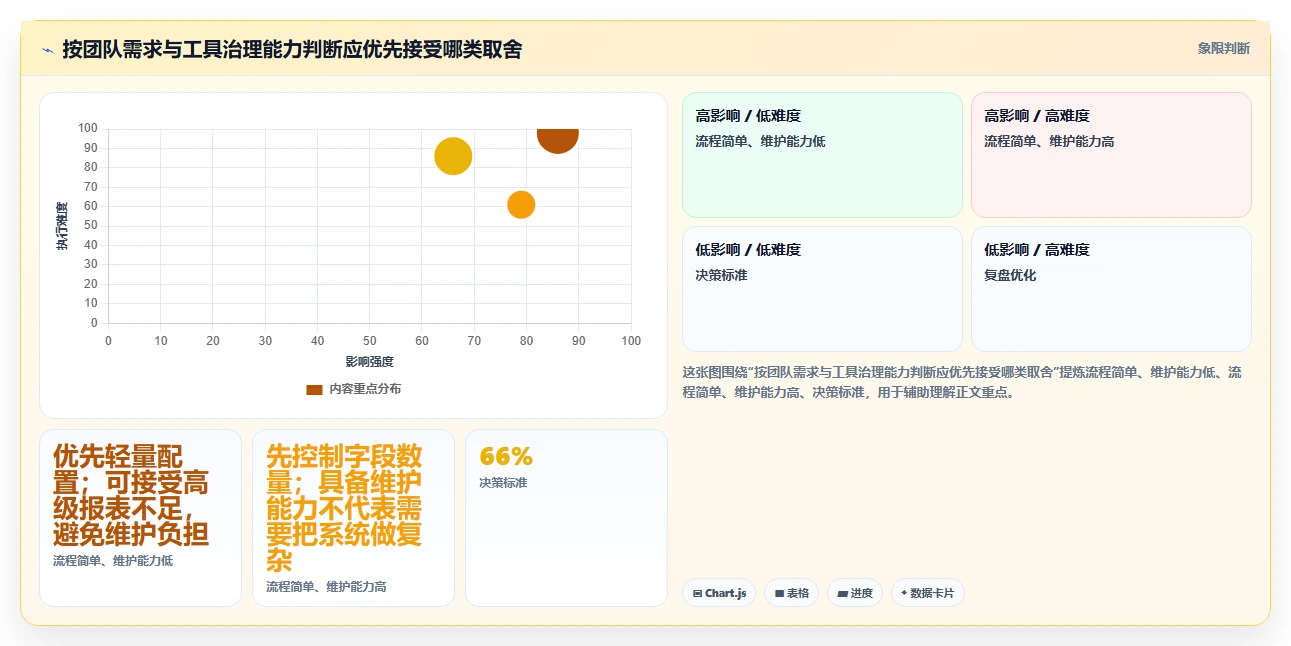This screenshot has height=646, width=1291.
Task: Click the Chart.js tag chip
Action: point(719,593)
